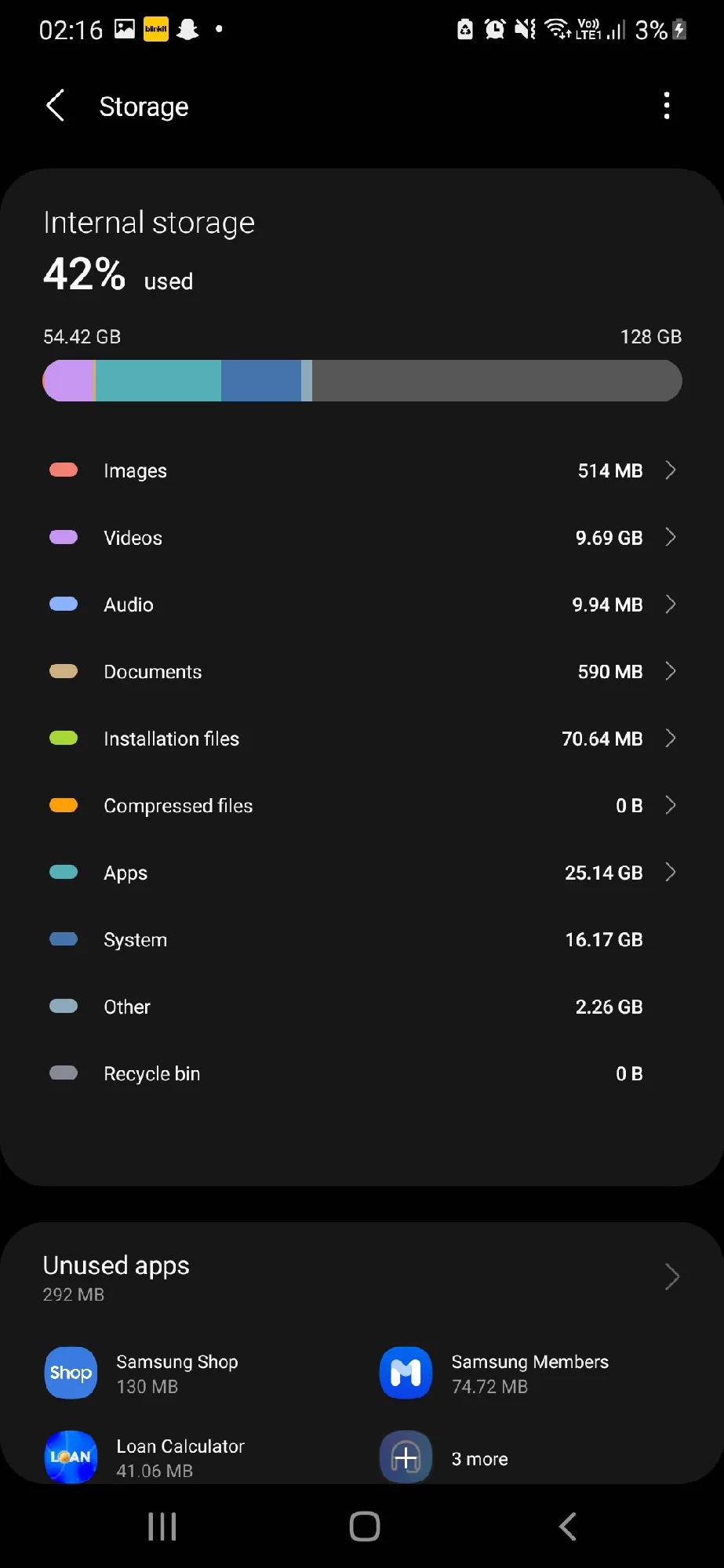
Task: Expand Unused apps with the chevron
Action: coord(671,1277)
